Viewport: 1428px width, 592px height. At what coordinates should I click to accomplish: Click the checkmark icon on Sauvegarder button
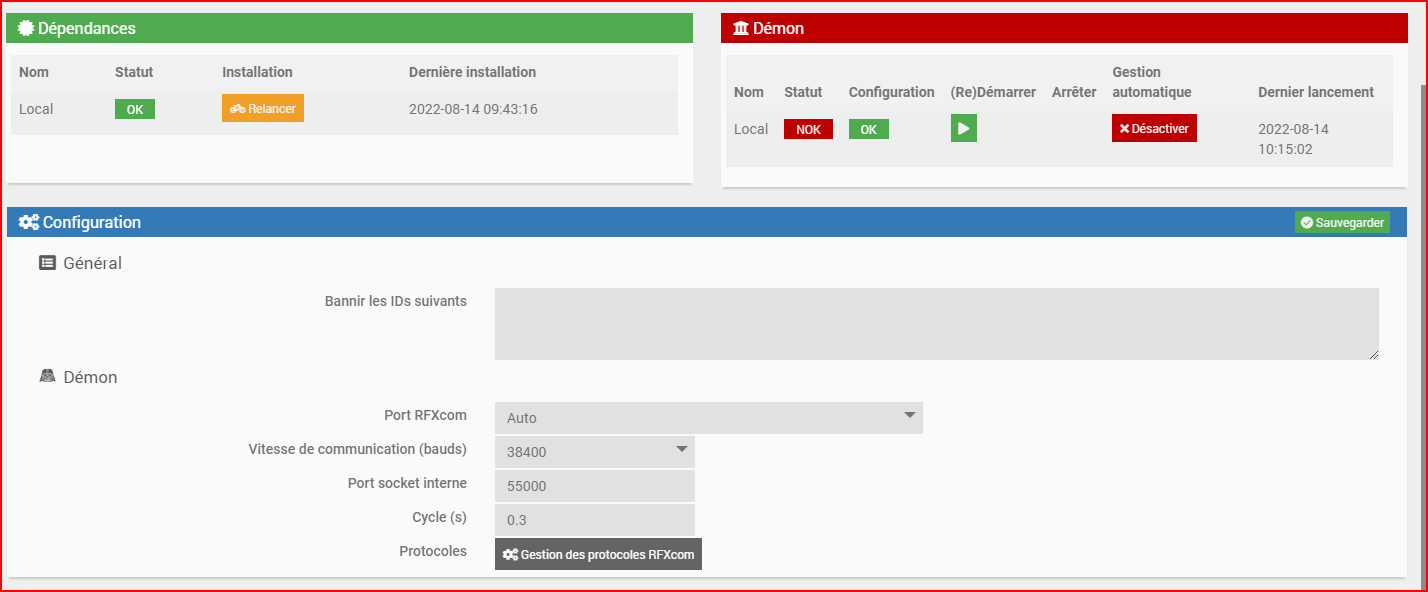(1307, 222)
